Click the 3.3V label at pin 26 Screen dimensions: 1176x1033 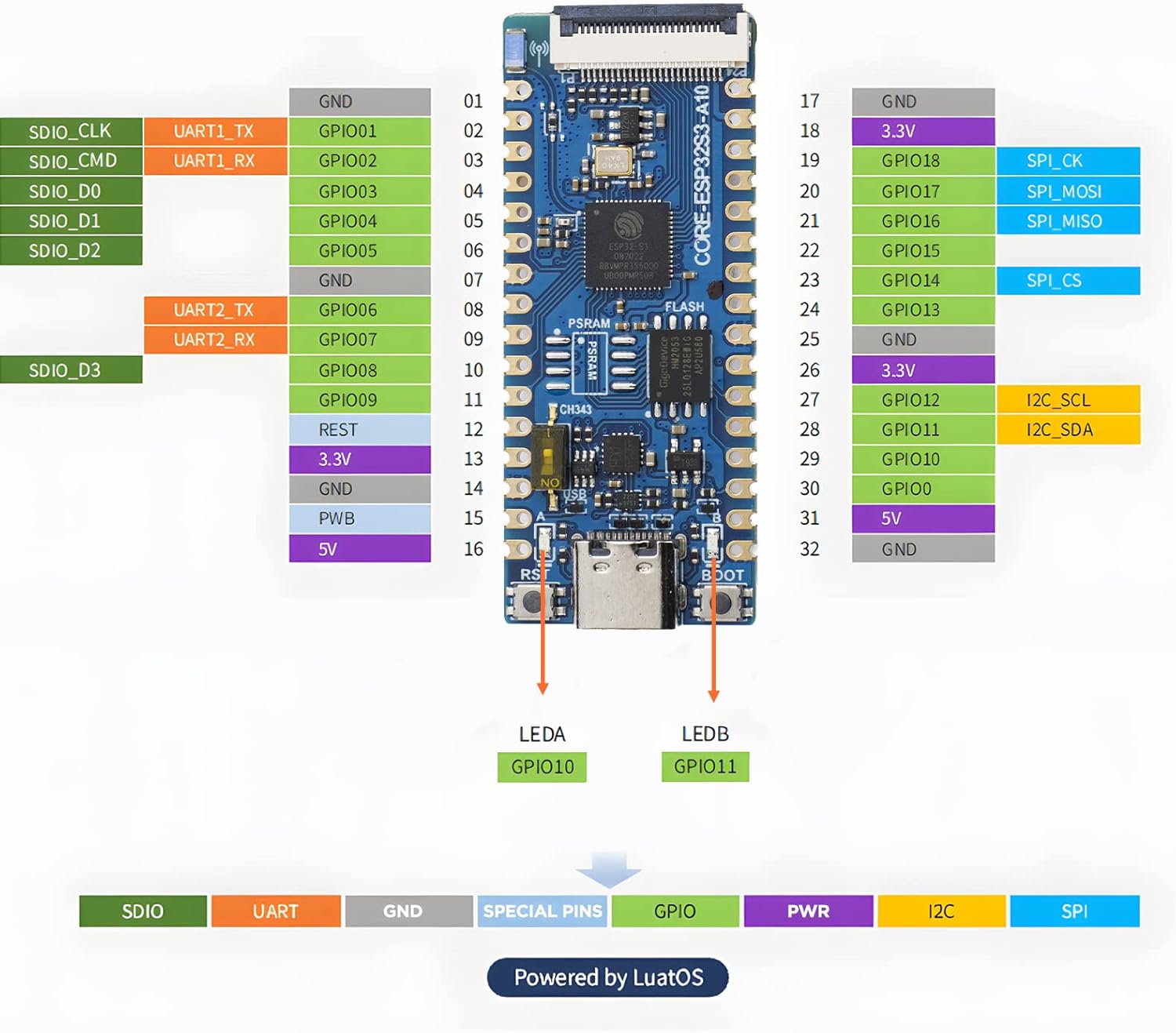pyautogui.click(x=924, y=369)
